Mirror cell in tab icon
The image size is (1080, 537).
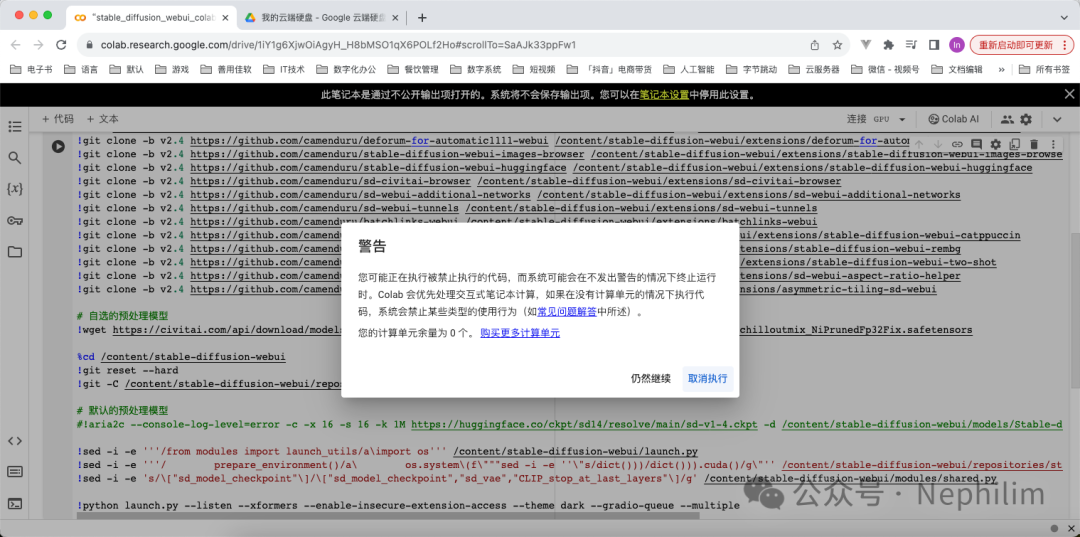[1014, 144]
